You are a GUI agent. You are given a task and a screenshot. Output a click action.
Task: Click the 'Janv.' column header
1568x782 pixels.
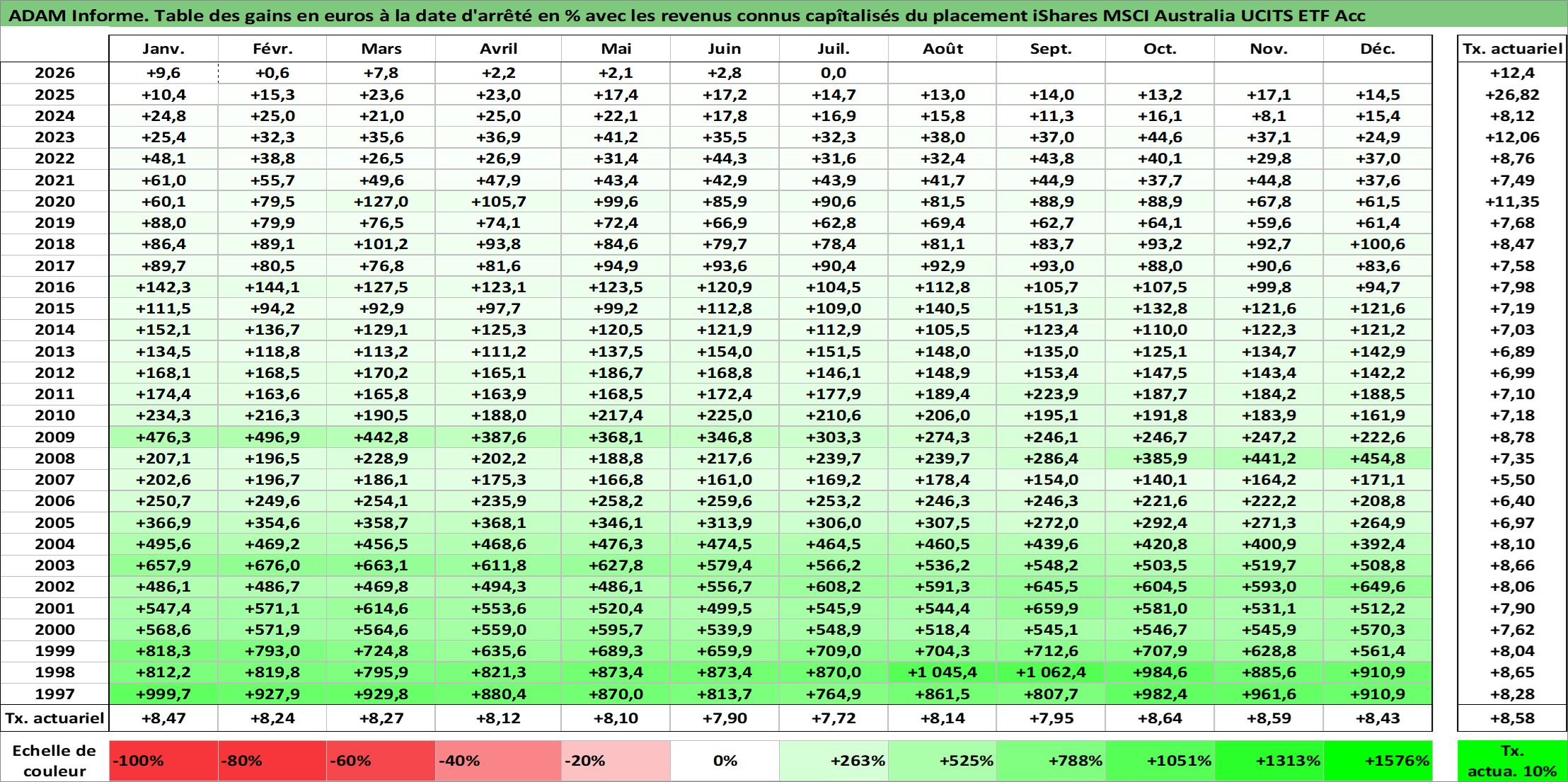[163, 49]
